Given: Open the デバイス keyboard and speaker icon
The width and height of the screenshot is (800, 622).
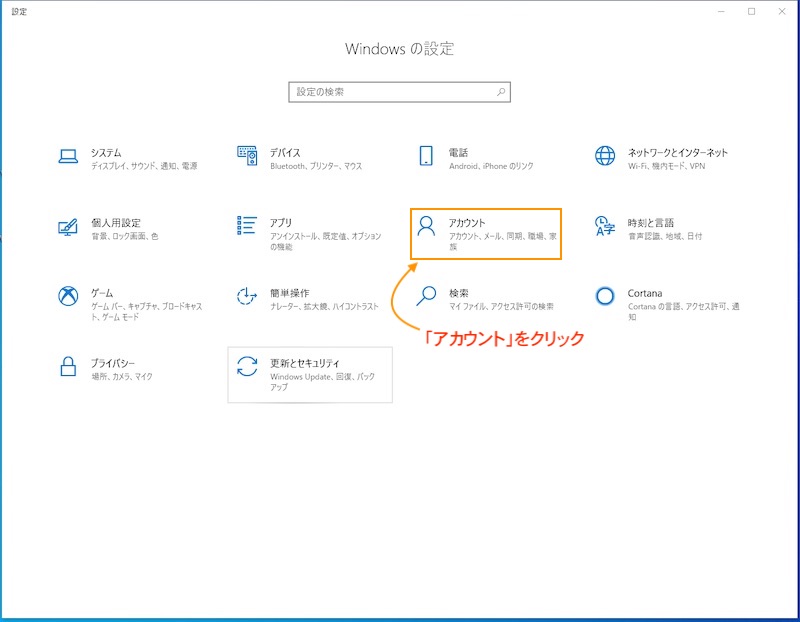Looking at the screenshot, I should click(x=247, y=156).
